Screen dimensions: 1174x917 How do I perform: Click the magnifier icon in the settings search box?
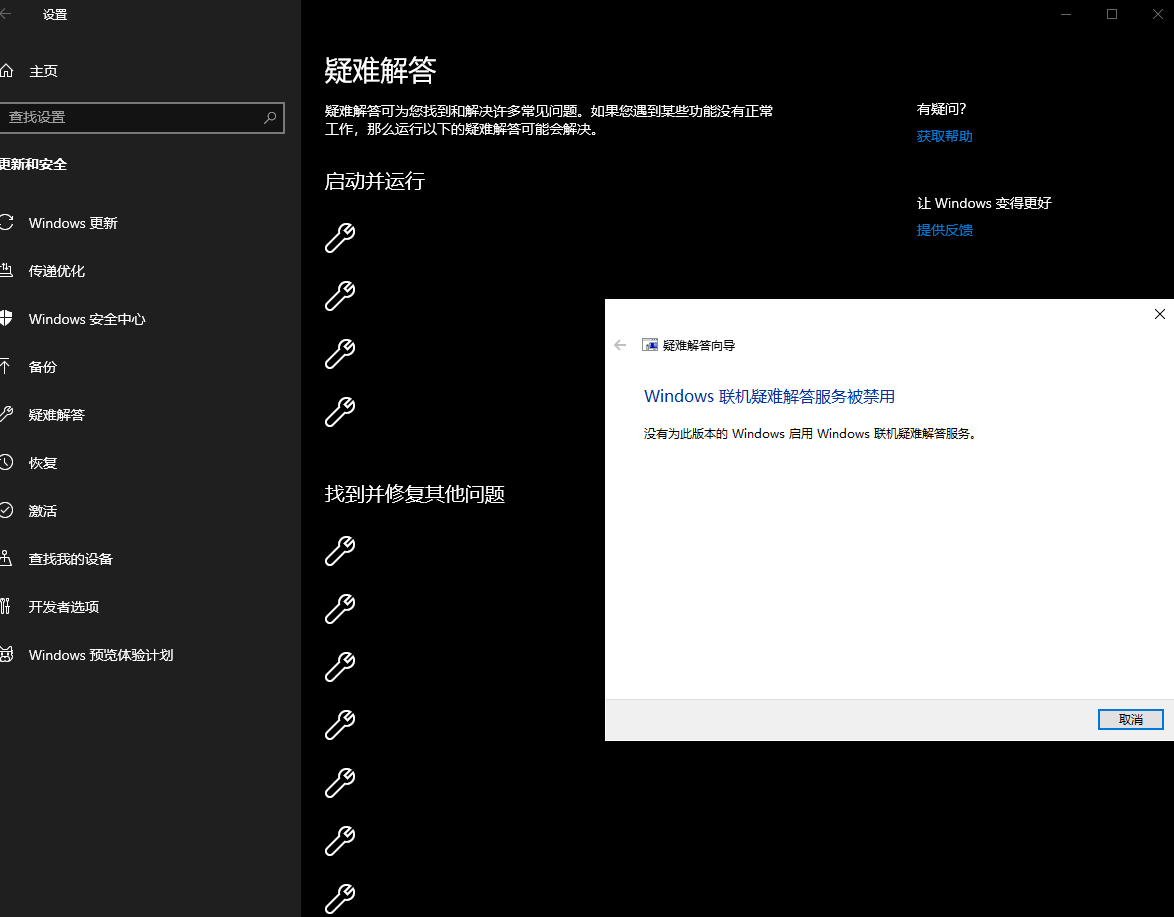(x=270, y=118)
